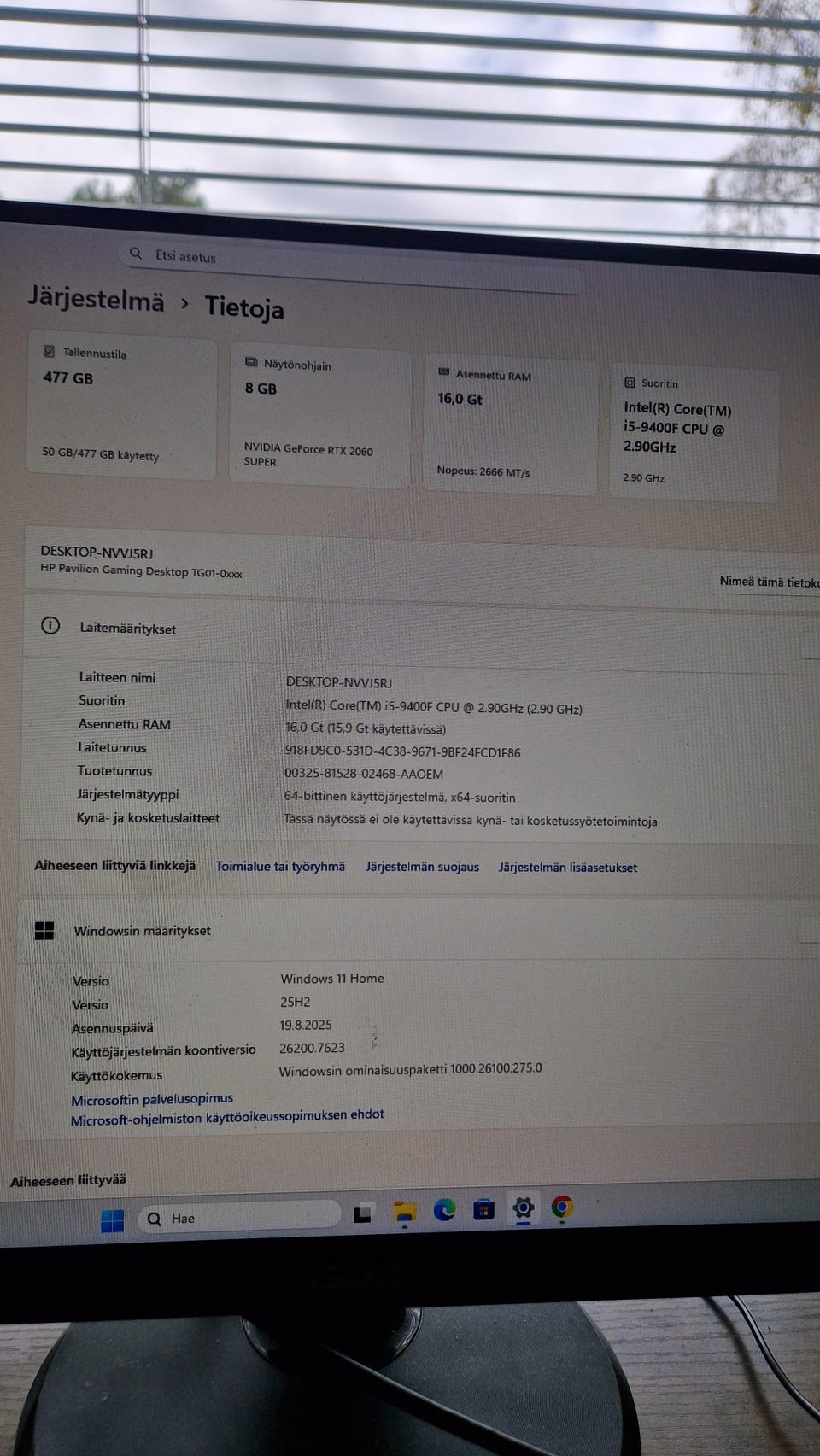
Task: Launch Google Chrome from the taskbar
Action: coord(562,1206)
